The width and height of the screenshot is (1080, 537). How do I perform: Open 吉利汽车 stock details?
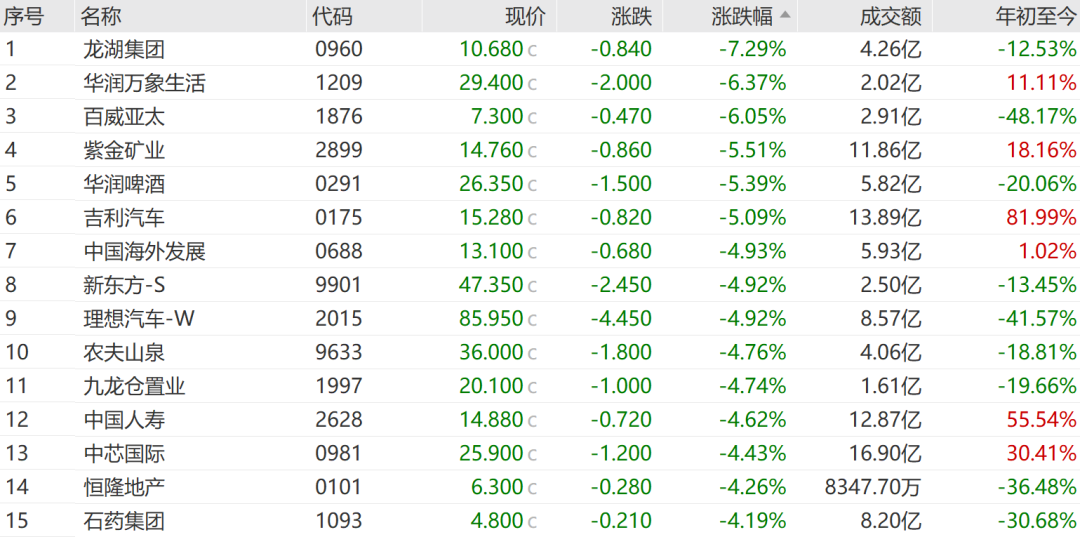124,217
